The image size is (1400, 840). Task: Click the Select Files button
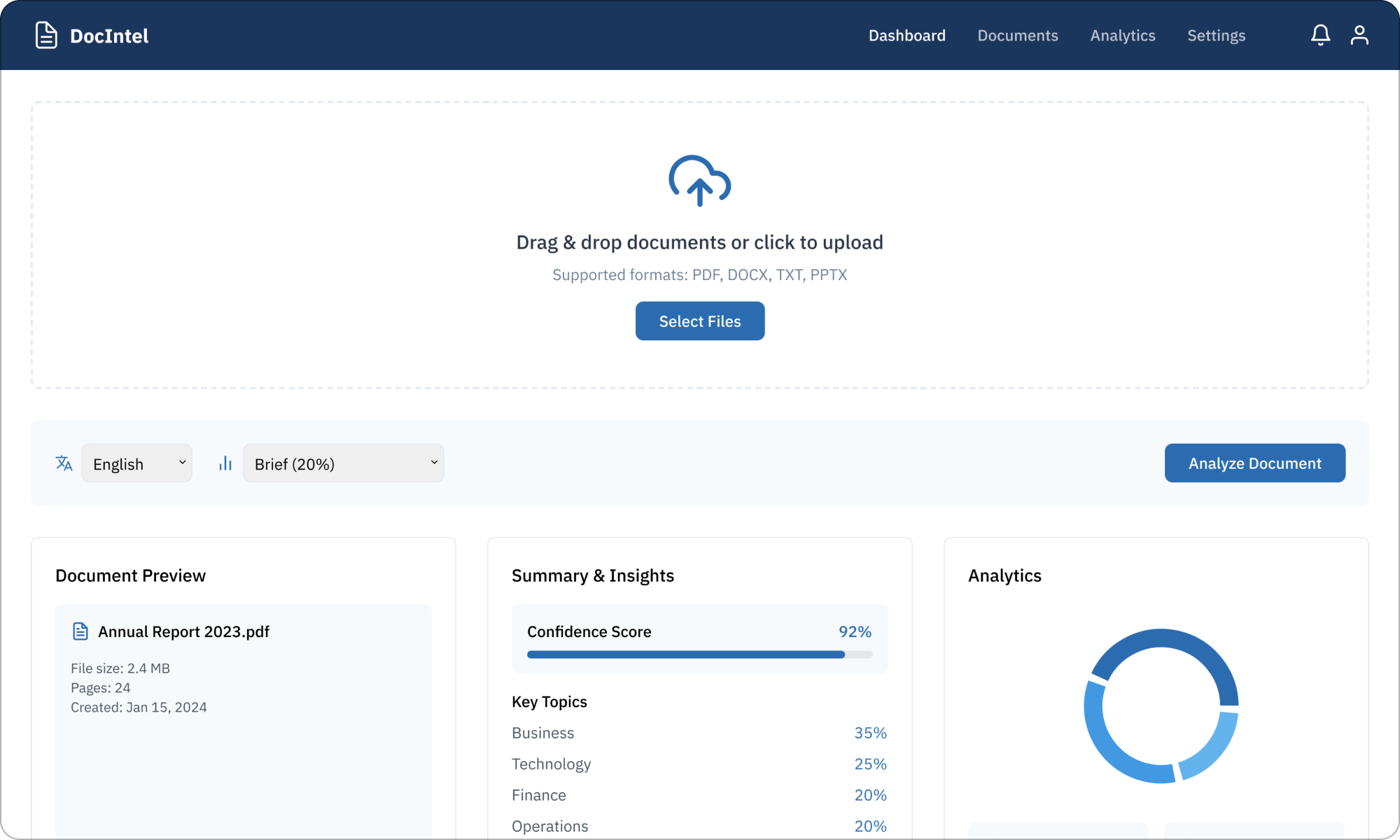[x=699, y=321]
